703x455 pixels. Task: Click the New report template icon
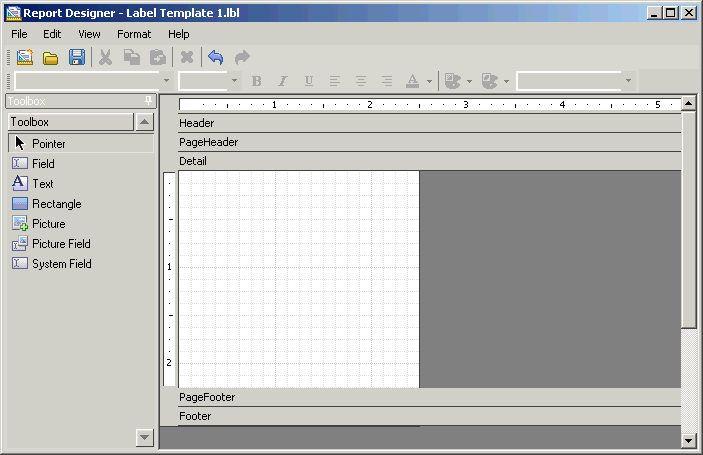[x=25, y=57]
